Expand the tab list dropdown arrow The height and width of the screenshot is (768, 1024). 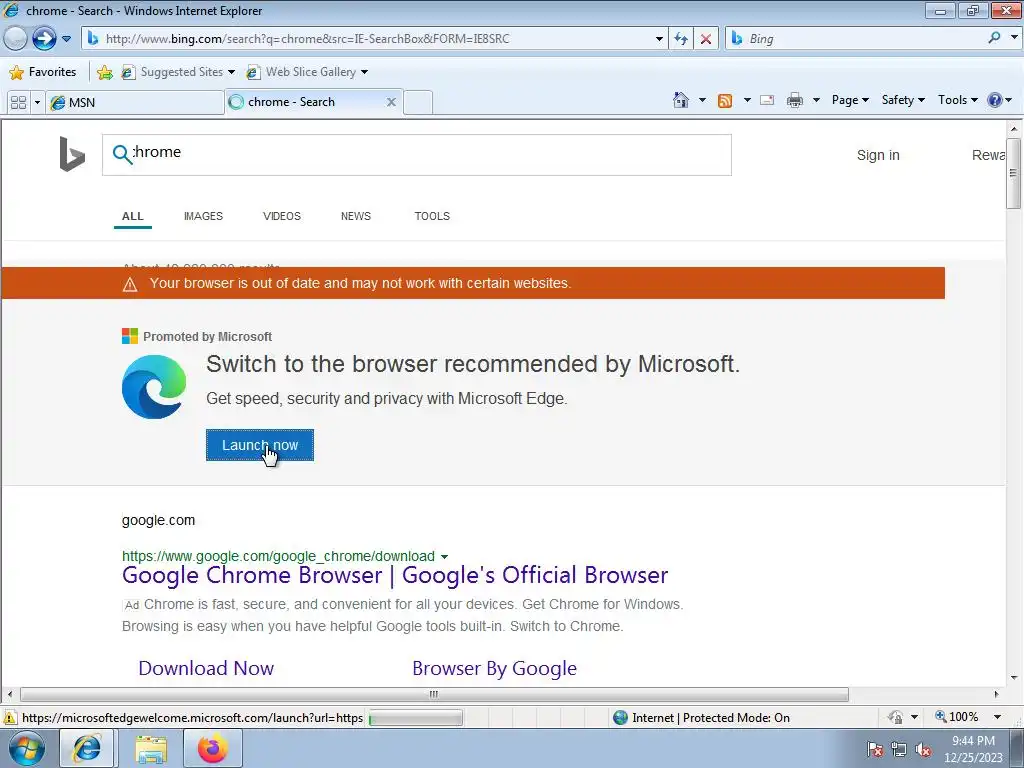(x=37, y=103)
